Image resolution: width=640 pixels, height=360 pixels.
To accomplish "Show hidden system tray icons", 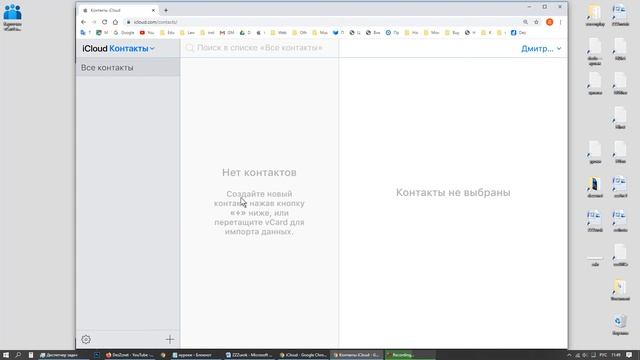I will [x=569, y=355].
